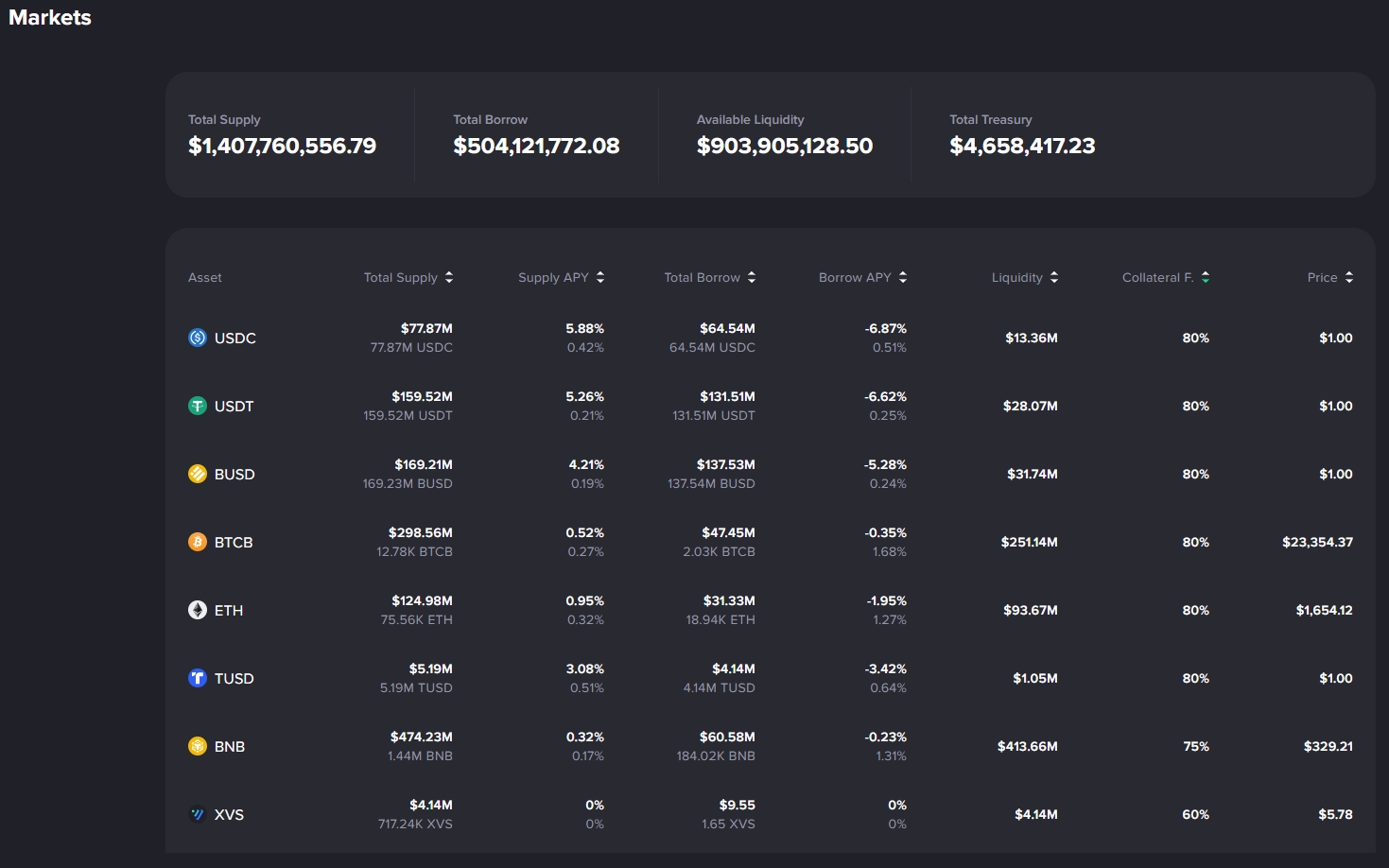The image size is (1389, 868).
Task: Sort by Collateral F. arrows
Action: pos(1206,277)
